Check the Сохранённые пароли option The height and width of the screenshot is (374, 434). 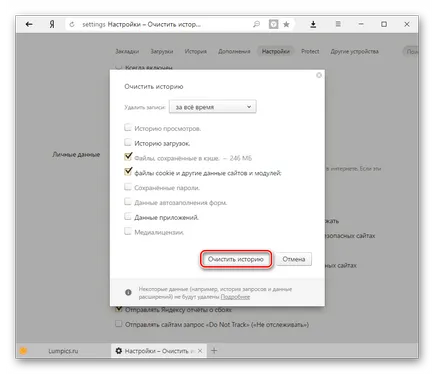pos(128,187)
